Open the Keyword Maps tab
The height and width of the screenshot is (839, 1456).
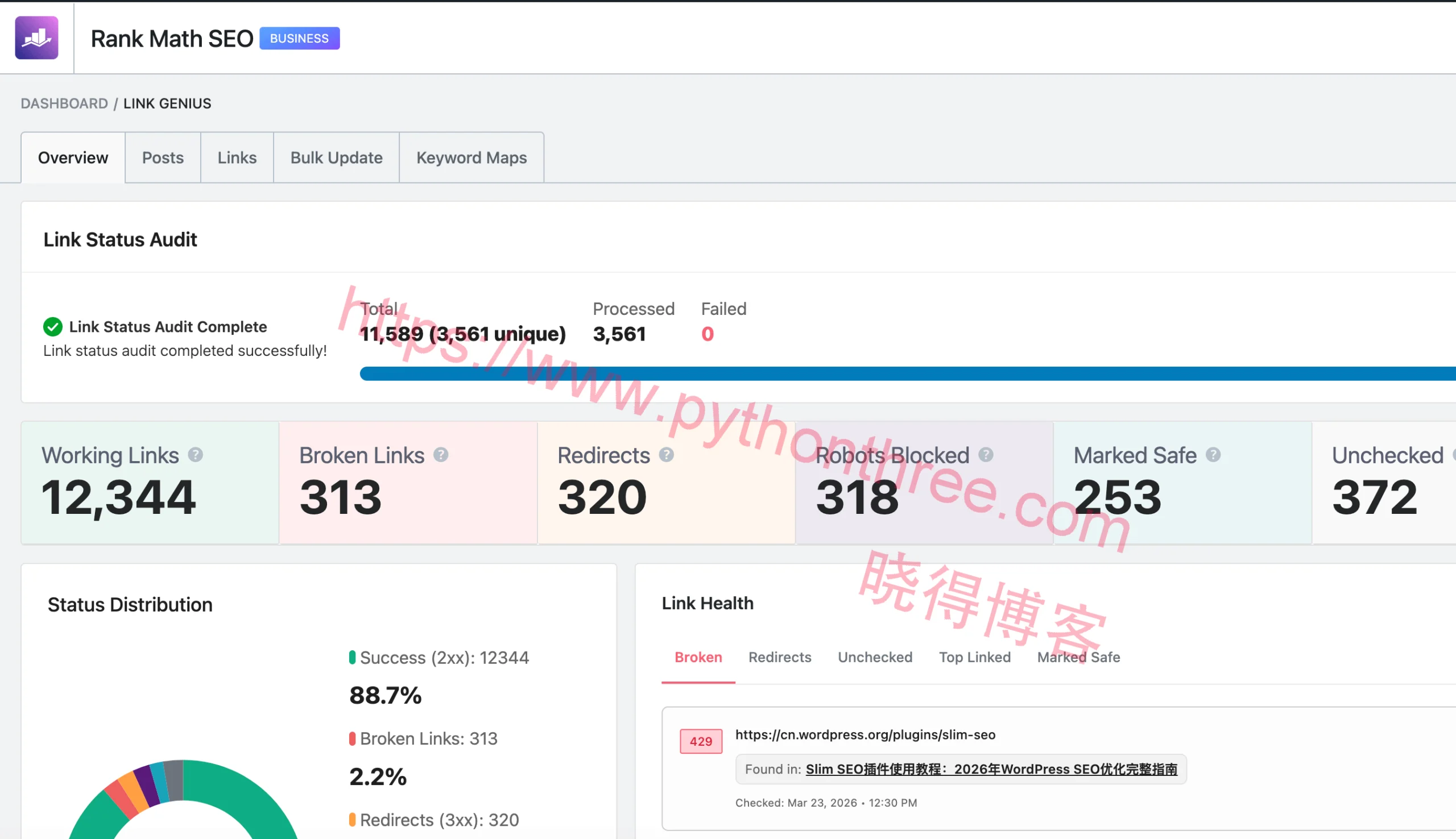click(x=471, y=157)
